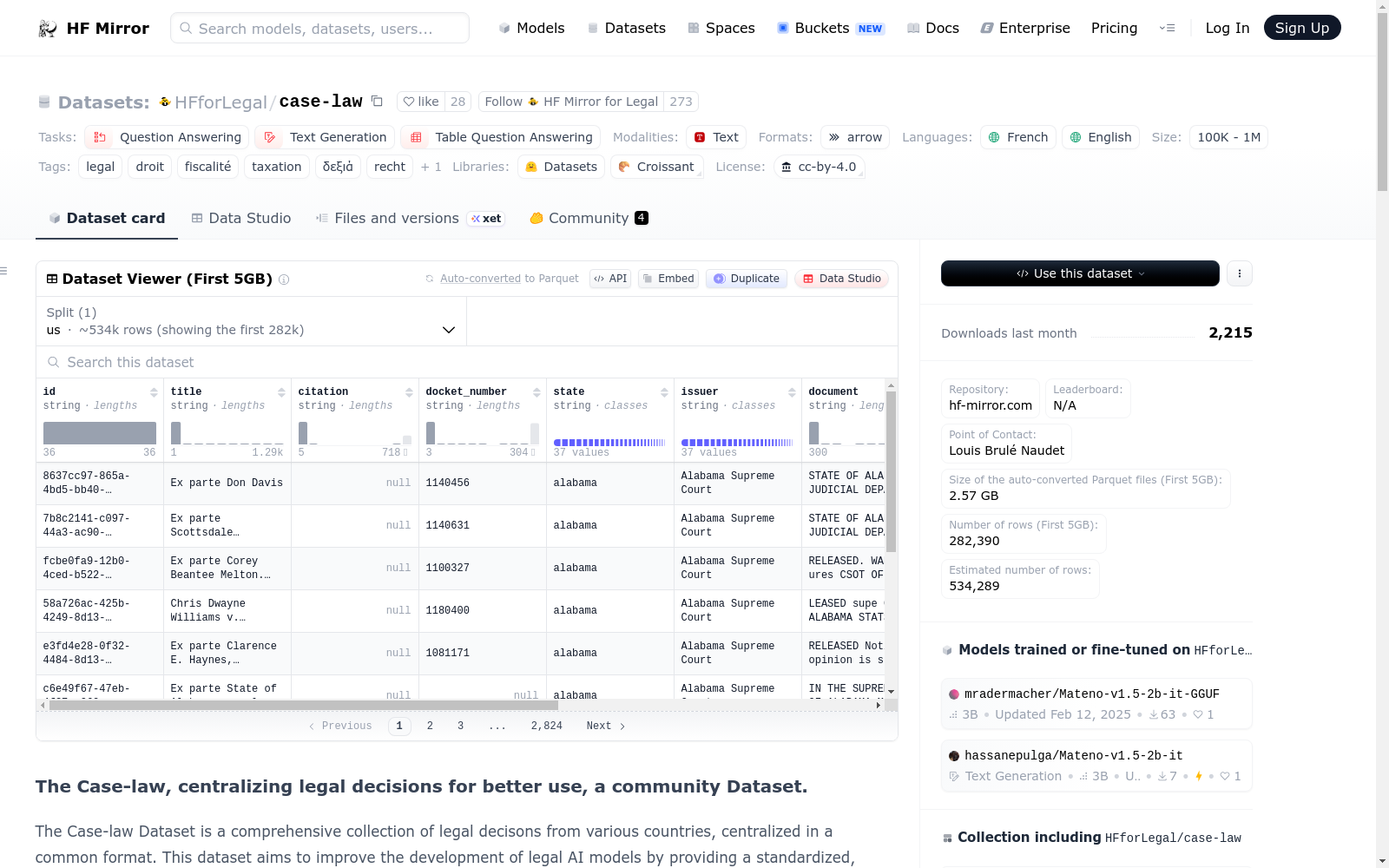Sort the title column
The image size is (1389, 868).
(281, 392)
